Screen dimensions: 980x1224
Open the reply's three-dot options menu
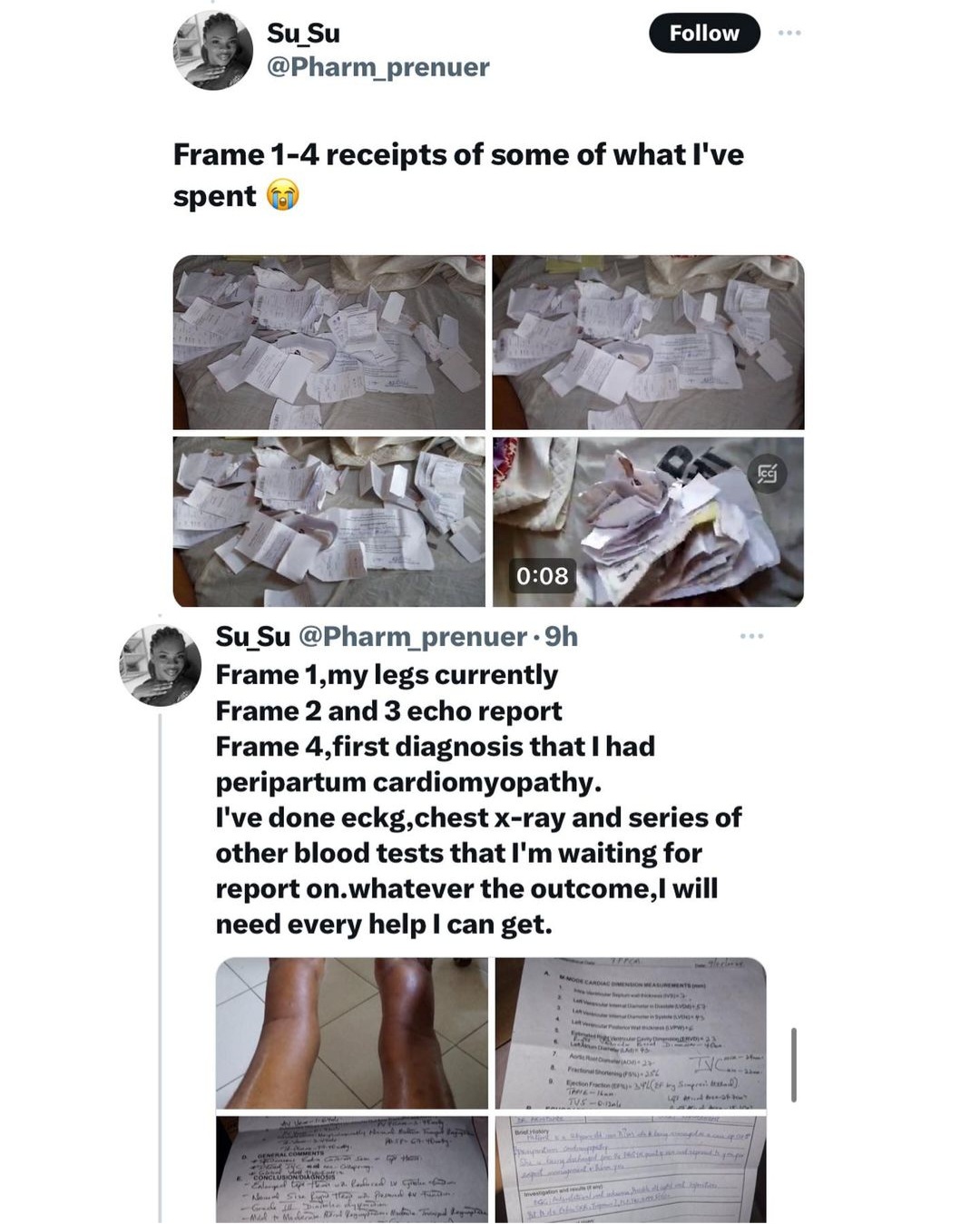[751, 637]
